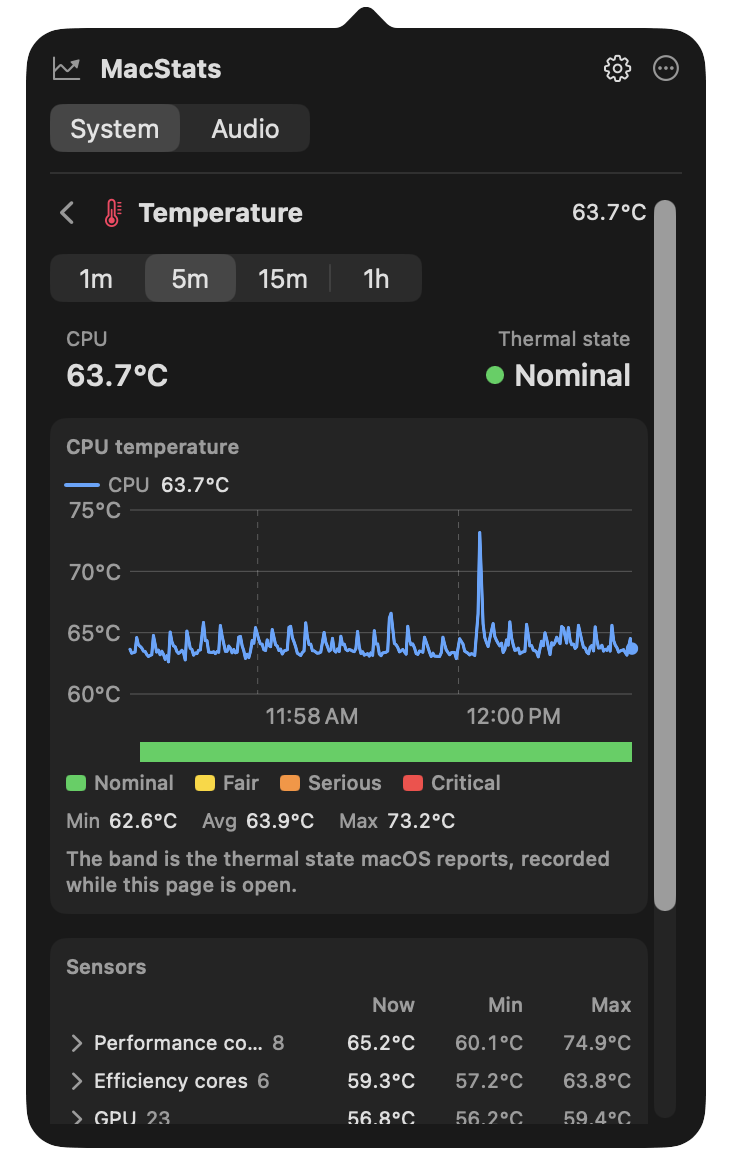Switch to the System tab
This screenshot has height=1174, width=732.
(115, 129)
